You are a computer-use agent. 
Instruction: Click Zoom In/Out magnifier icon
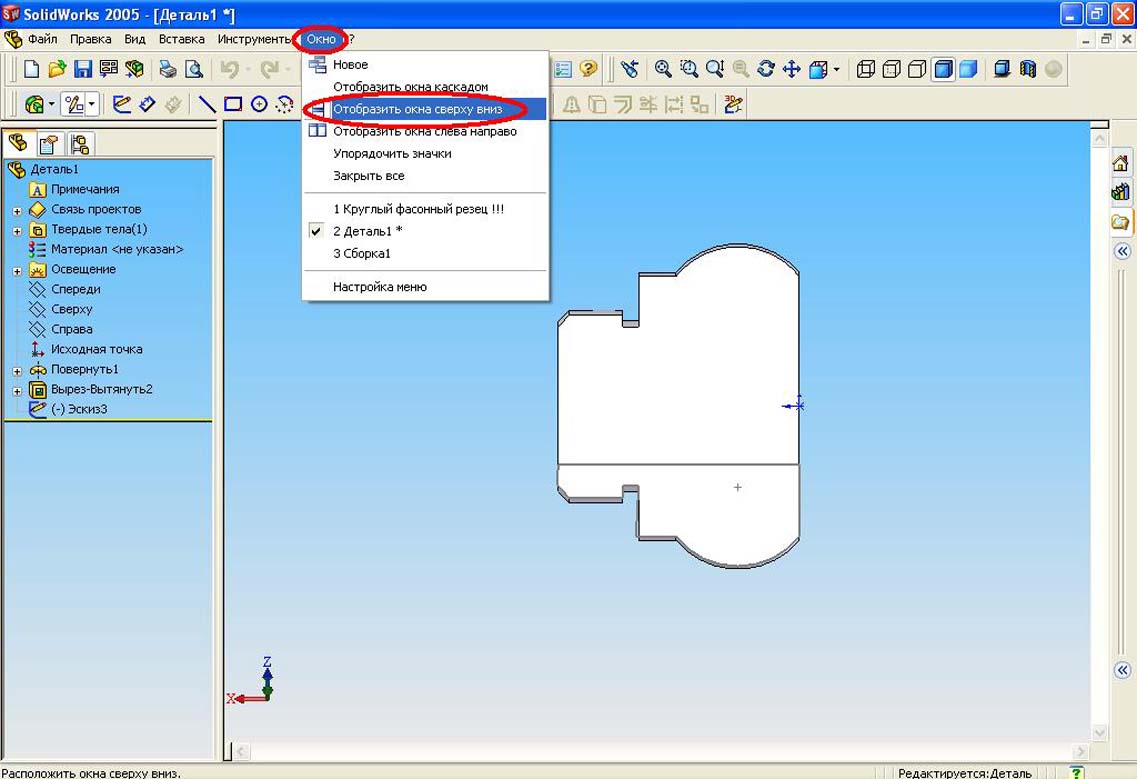pyautogui.click(x=715, y=69)
